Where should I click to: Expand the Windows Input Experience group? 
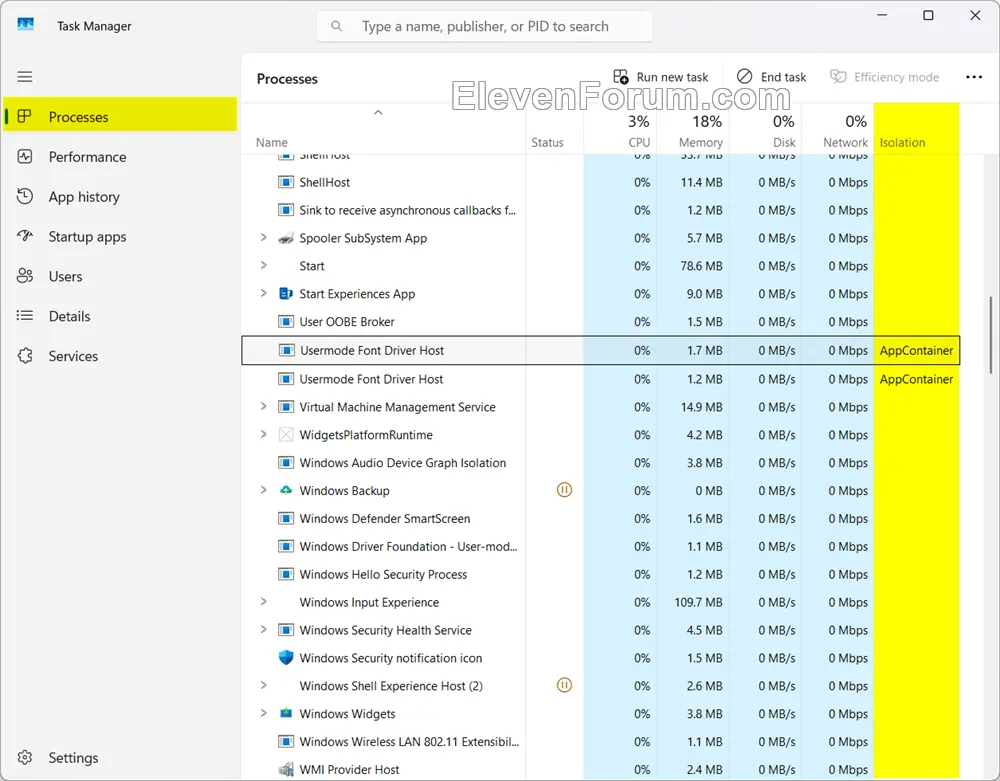click(x=263, y=601)
